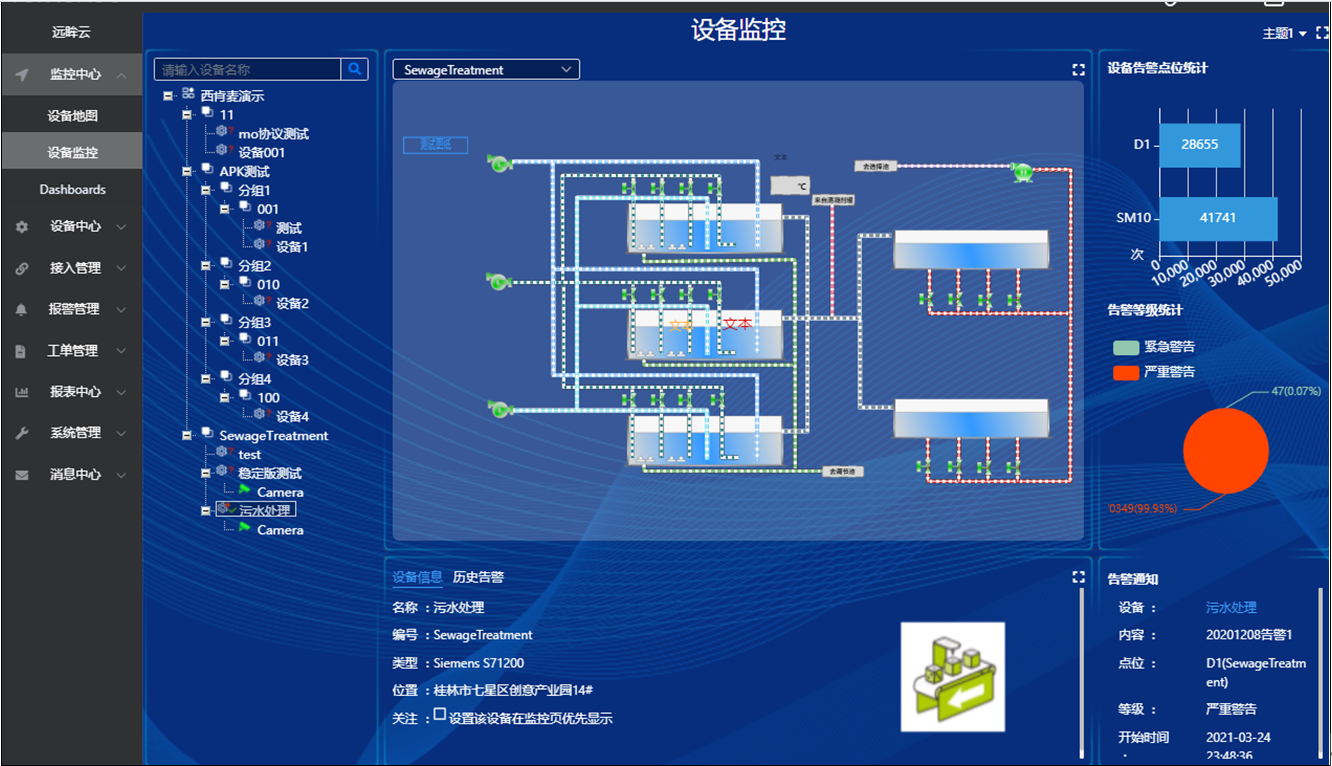The image size is (1332, 766).
Task: Click the D1 bar showing 28655
Action: (x=1199, y=145)
